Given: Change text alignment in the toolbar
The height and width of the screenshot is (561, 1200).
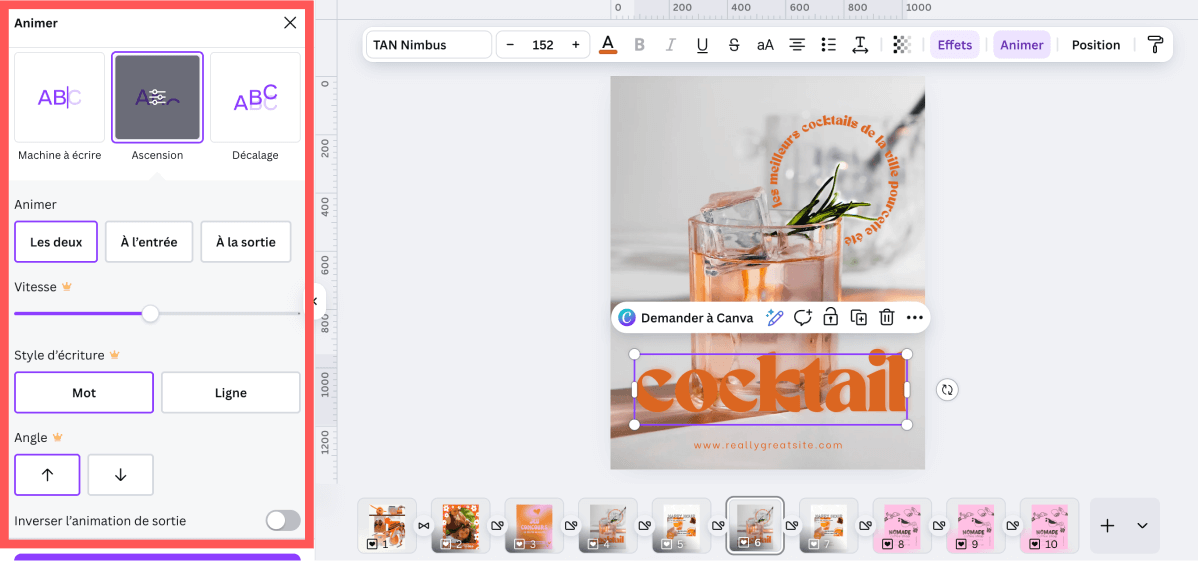Looking at the screenshot, I should (x=797, y=45).
